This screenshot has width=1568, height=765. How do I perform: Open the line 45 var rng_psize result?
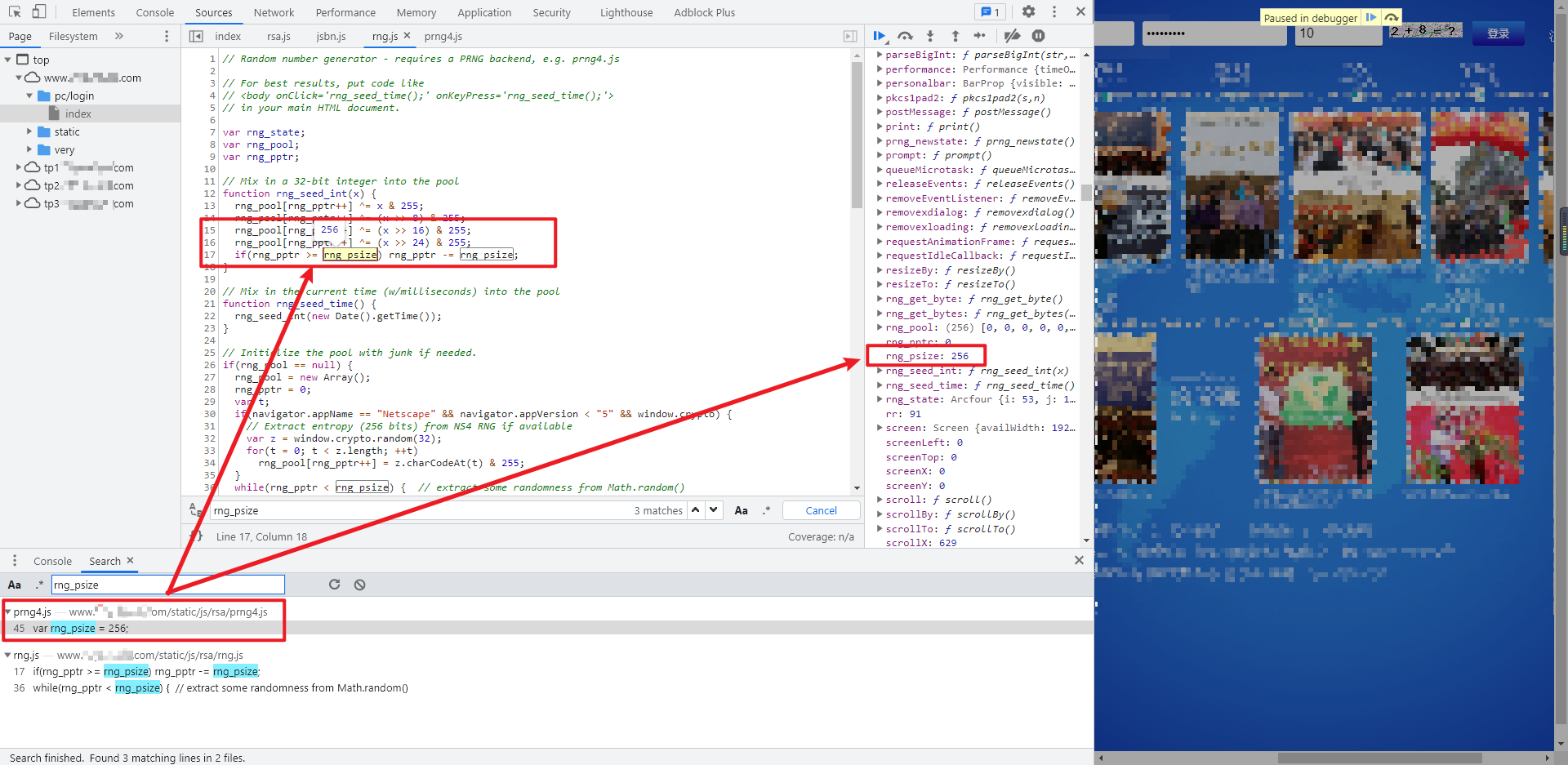pos(546,628)
